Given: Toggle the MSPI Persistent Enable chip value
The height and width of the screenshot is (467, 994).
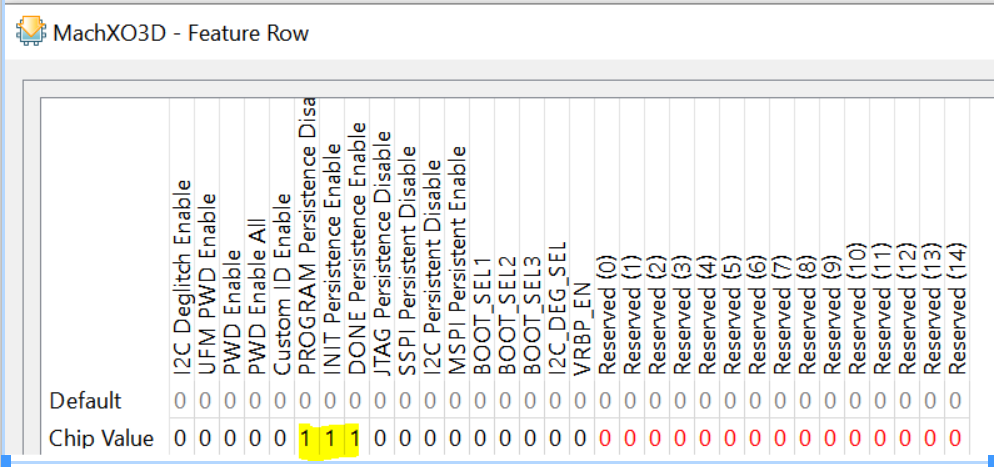Looking at the screenshot, I should click(455, 438).
